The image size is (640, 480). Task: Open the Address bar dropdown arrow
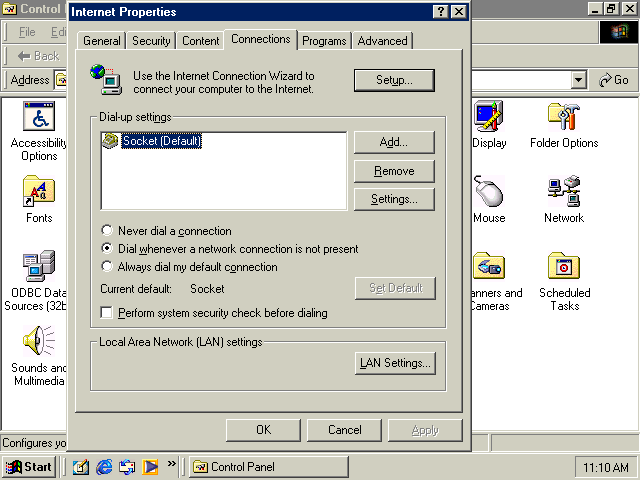pos(578,80)
